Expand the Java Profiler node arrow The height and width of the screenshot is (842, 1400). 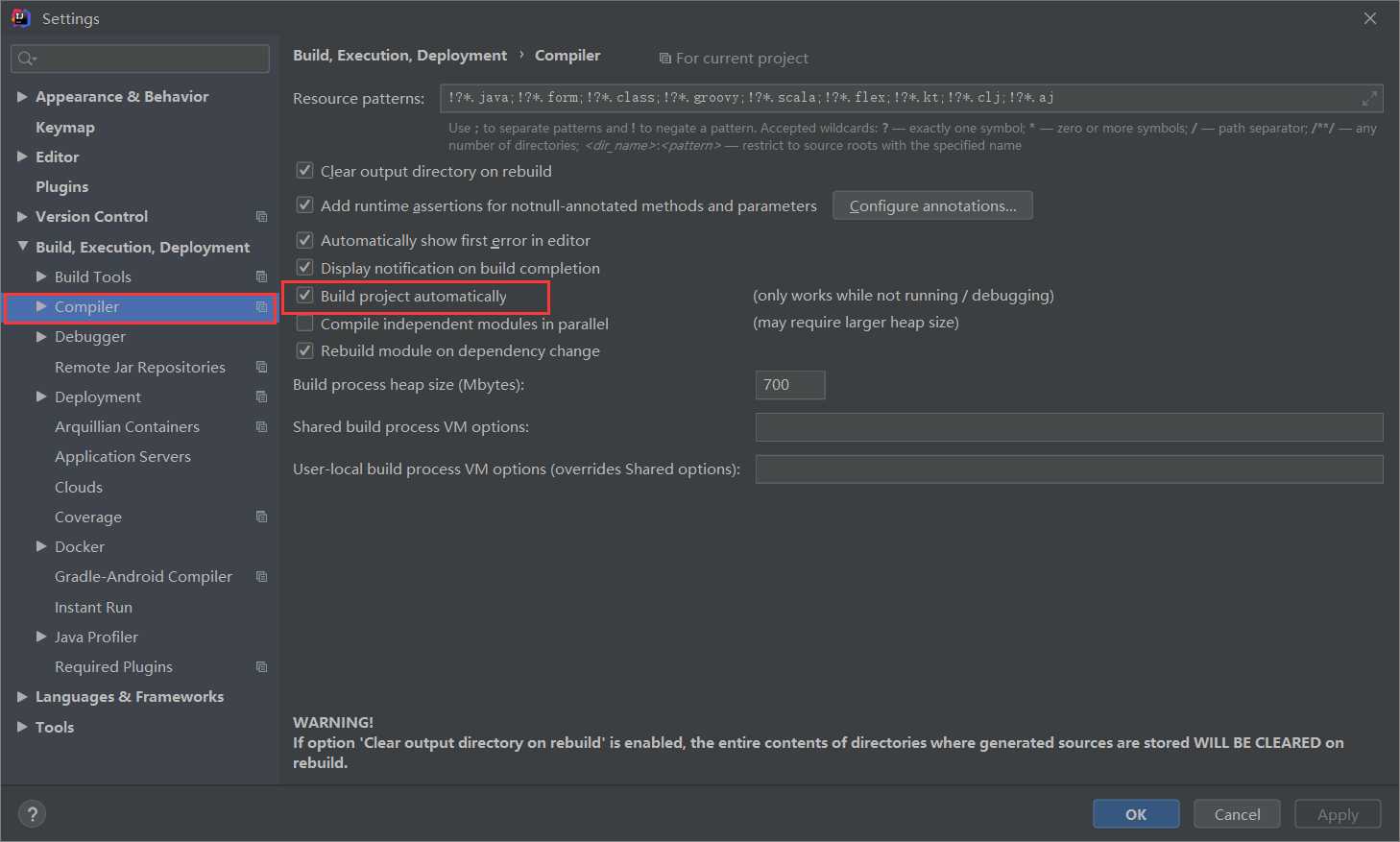point(41,637)
